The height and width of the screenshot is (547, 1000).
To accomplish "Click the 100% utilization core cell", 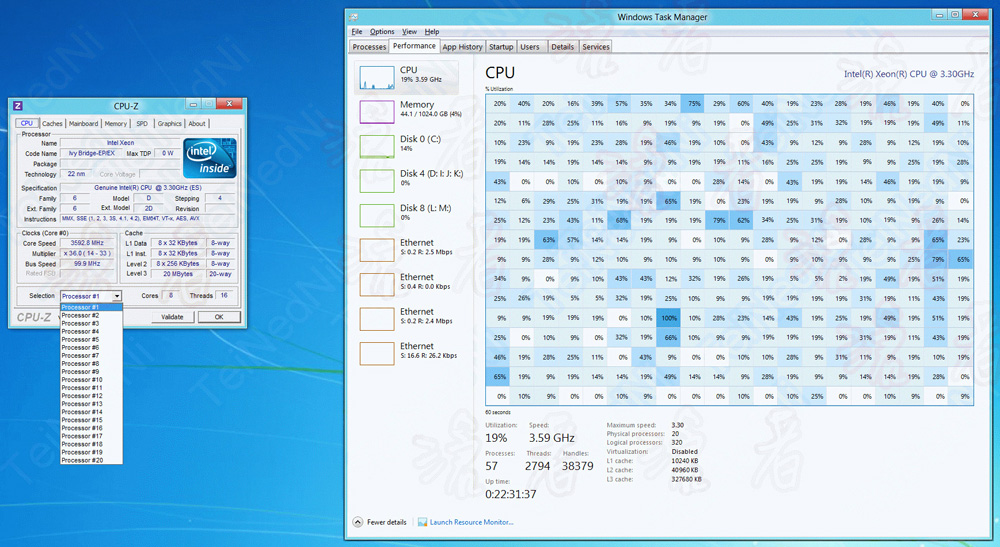I will click(x=668, y=318).
